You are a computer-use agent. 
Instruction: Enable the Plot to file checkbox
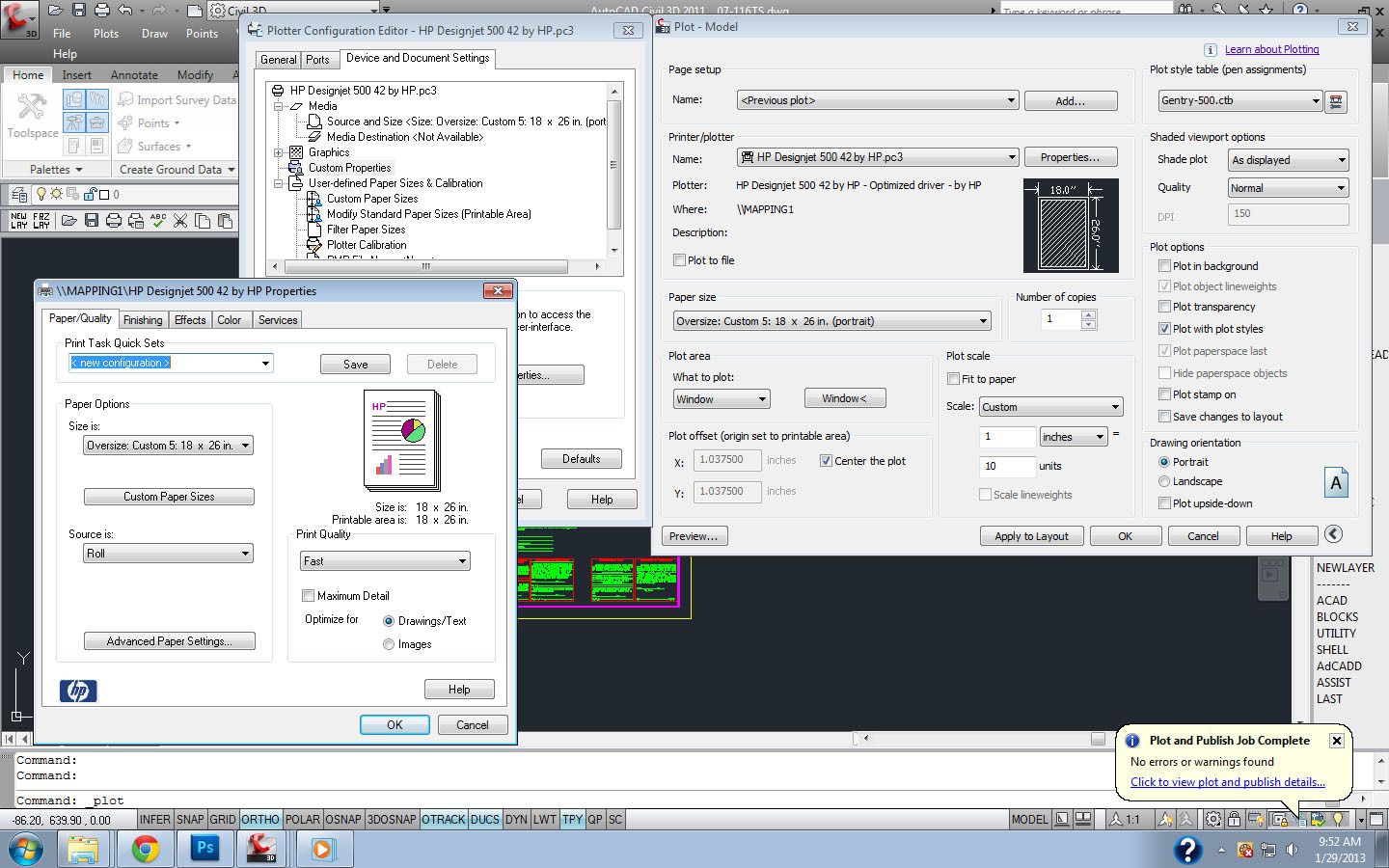click(679, 260)
